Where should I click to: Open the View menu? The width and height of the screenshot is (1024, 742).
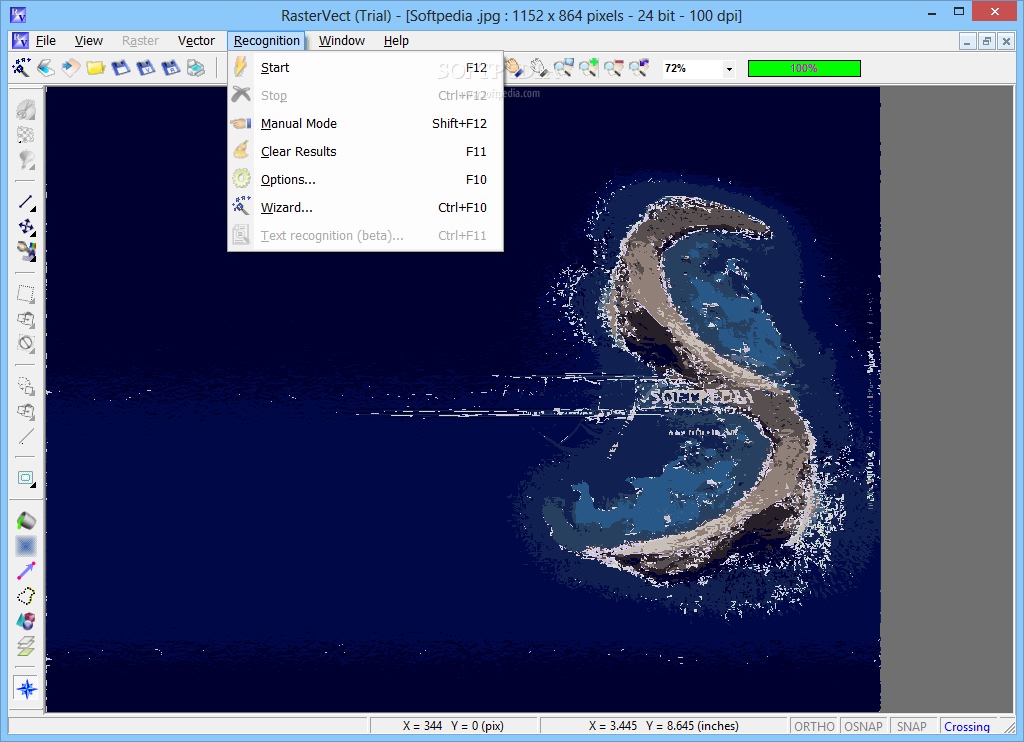(88, 40)
